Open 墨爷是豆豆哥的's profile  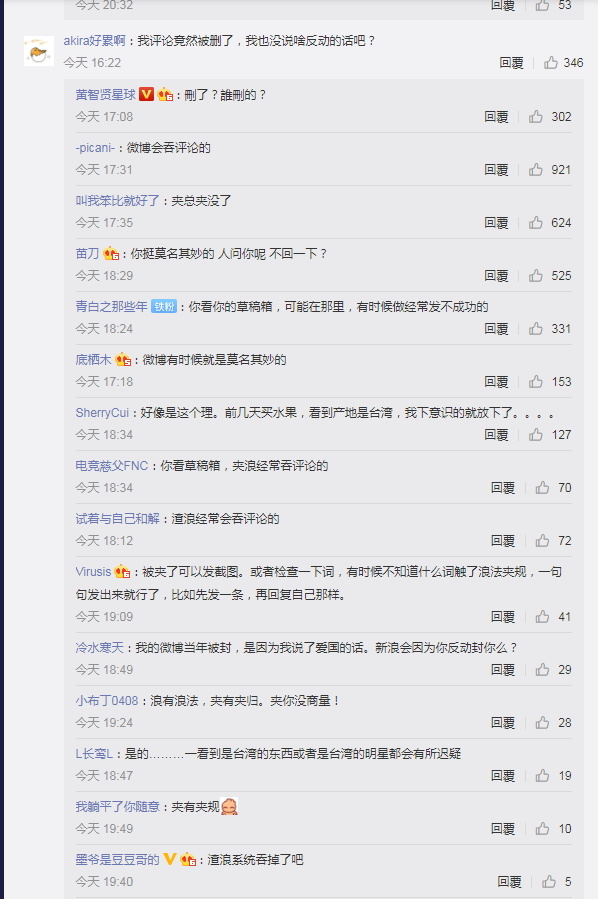point(118,859)
